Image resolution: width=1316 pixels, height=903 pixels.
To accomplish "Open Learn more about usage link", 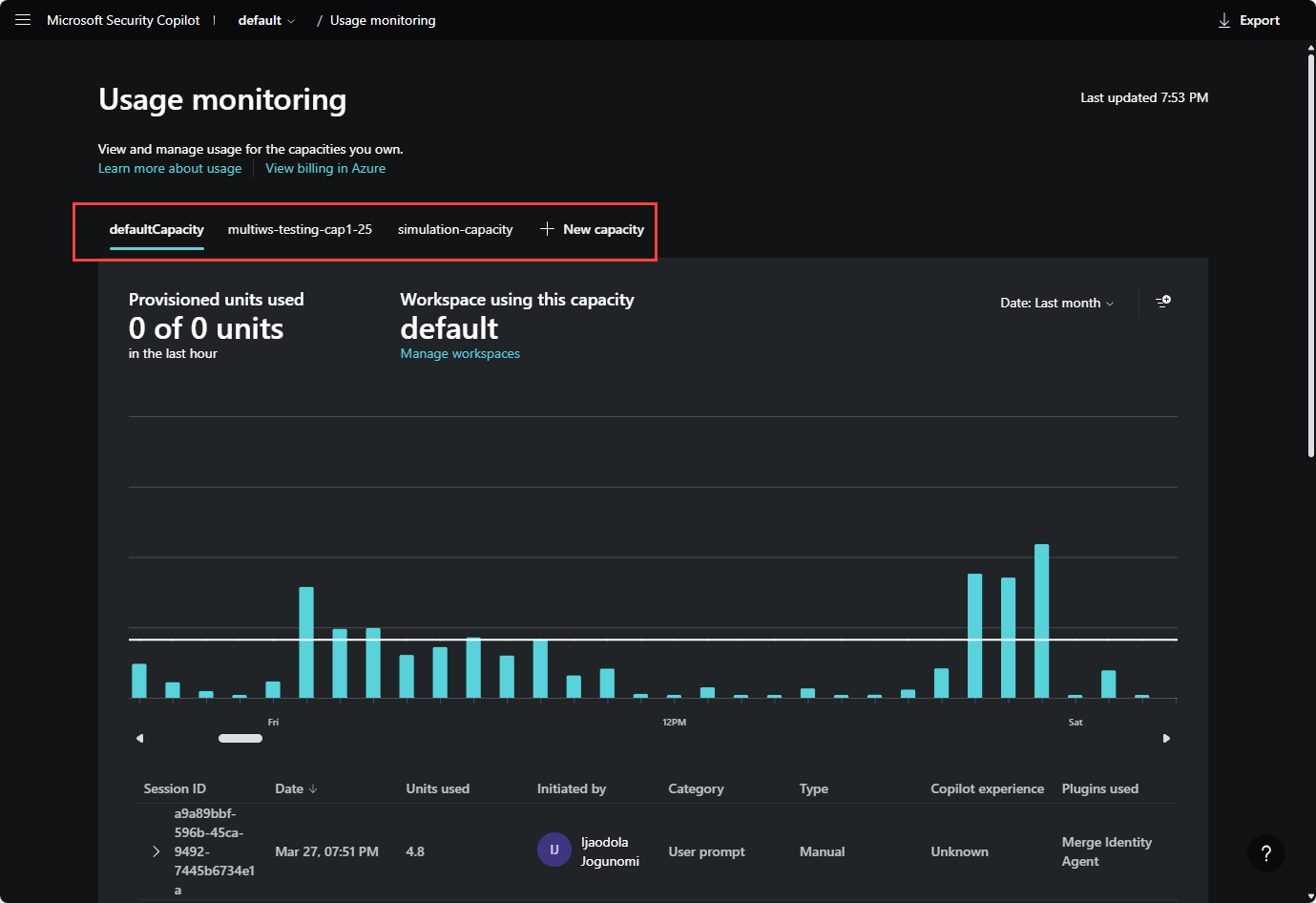I will 170,168.
